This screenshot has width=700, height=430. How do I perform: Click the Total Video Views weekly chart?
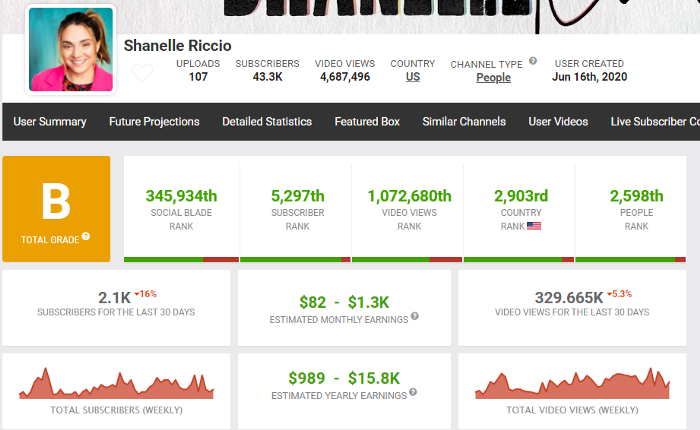(x=572, y=382)
